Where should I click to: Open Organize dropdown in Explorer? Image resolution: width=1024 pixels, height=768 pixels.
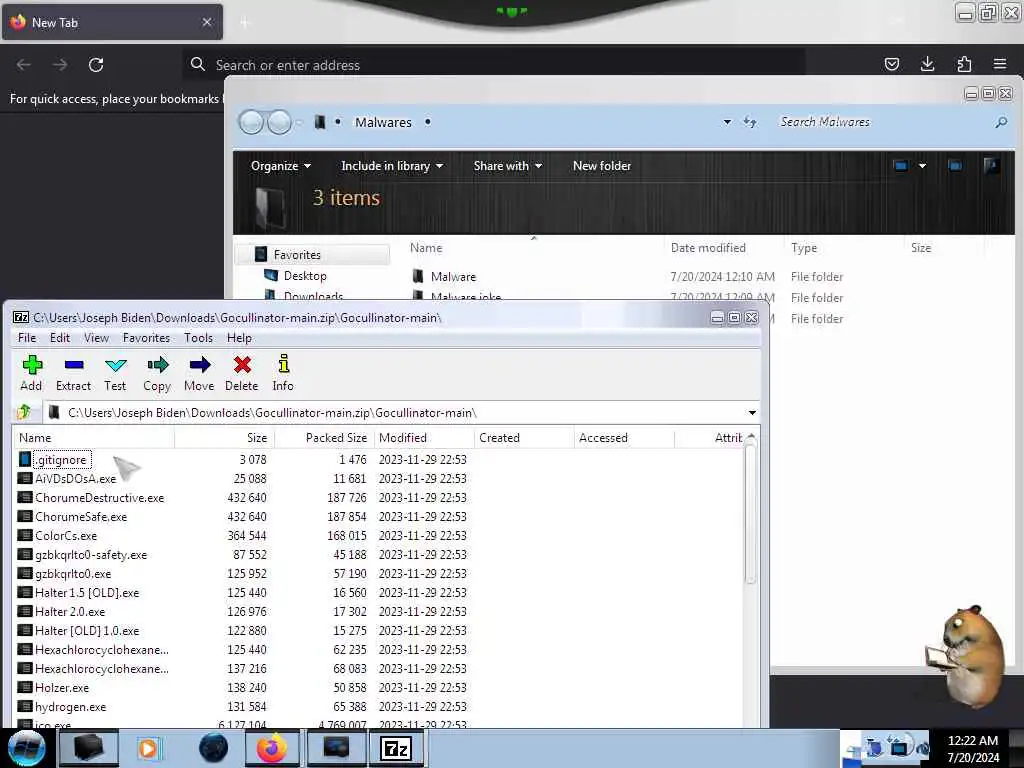click(x=281, y=166)
